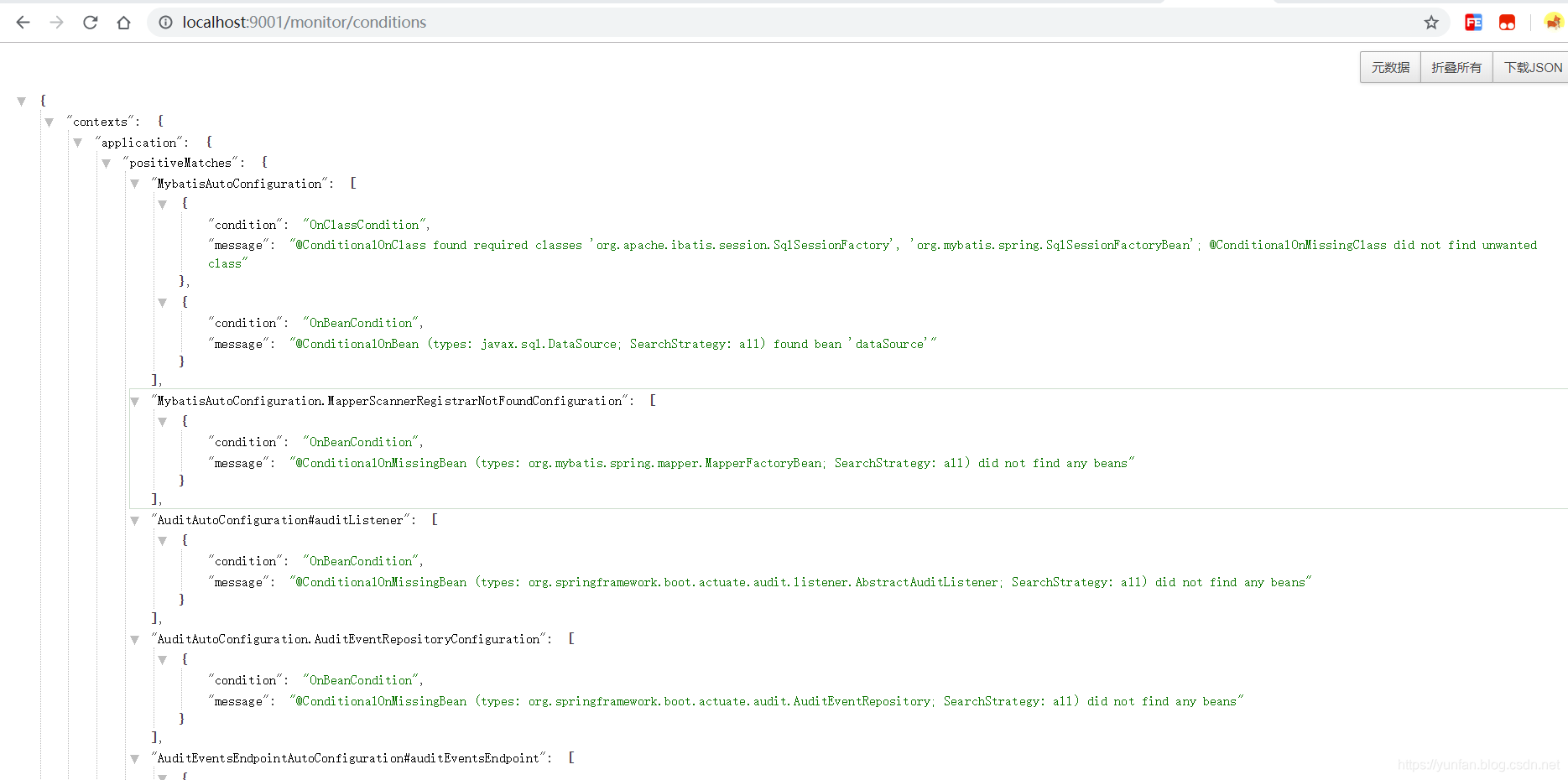Click the browser forward arrow
1568x780 pixels.
57,23
